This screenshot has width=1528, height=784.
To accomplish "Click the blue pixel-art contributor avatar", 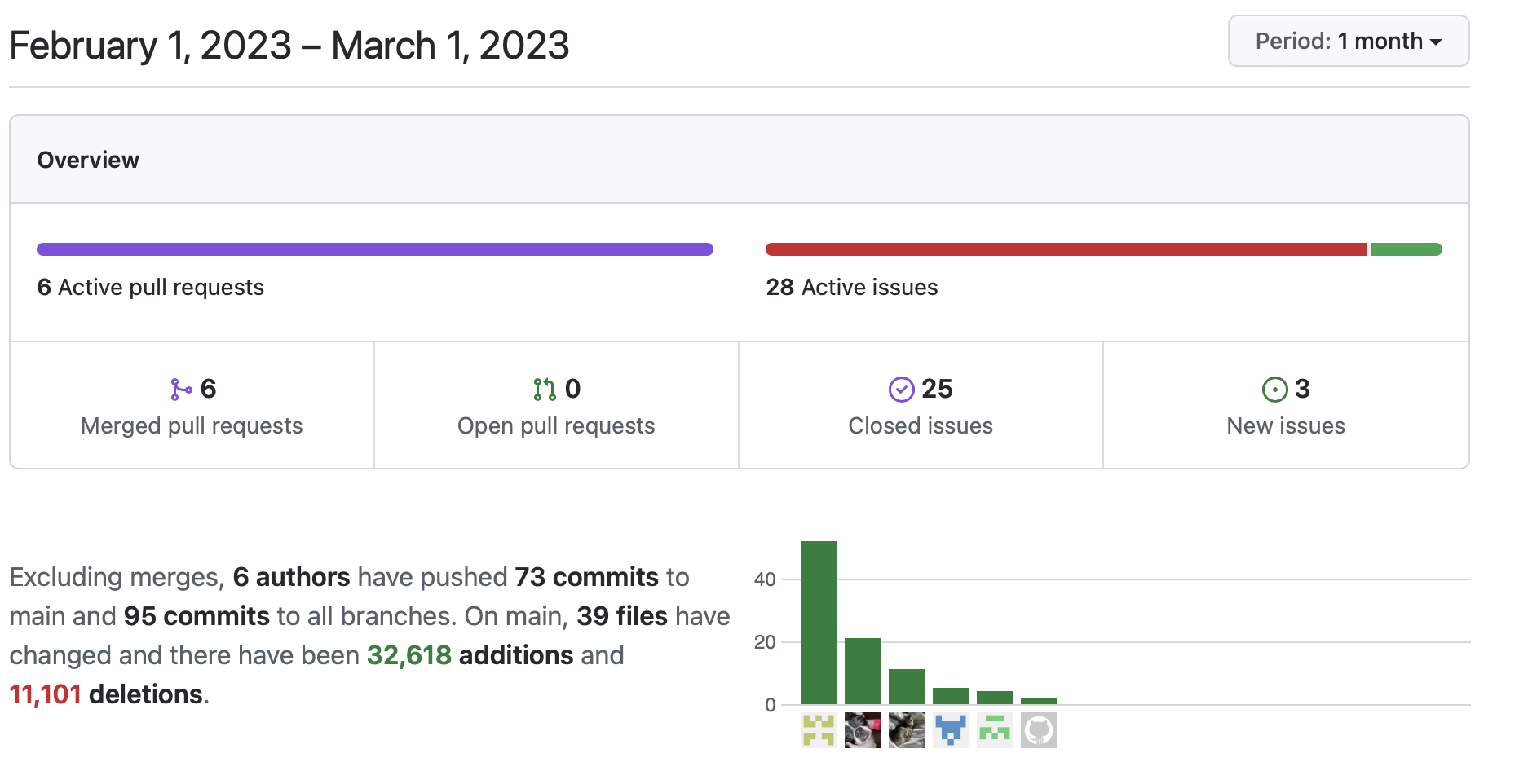I will 950,729.
